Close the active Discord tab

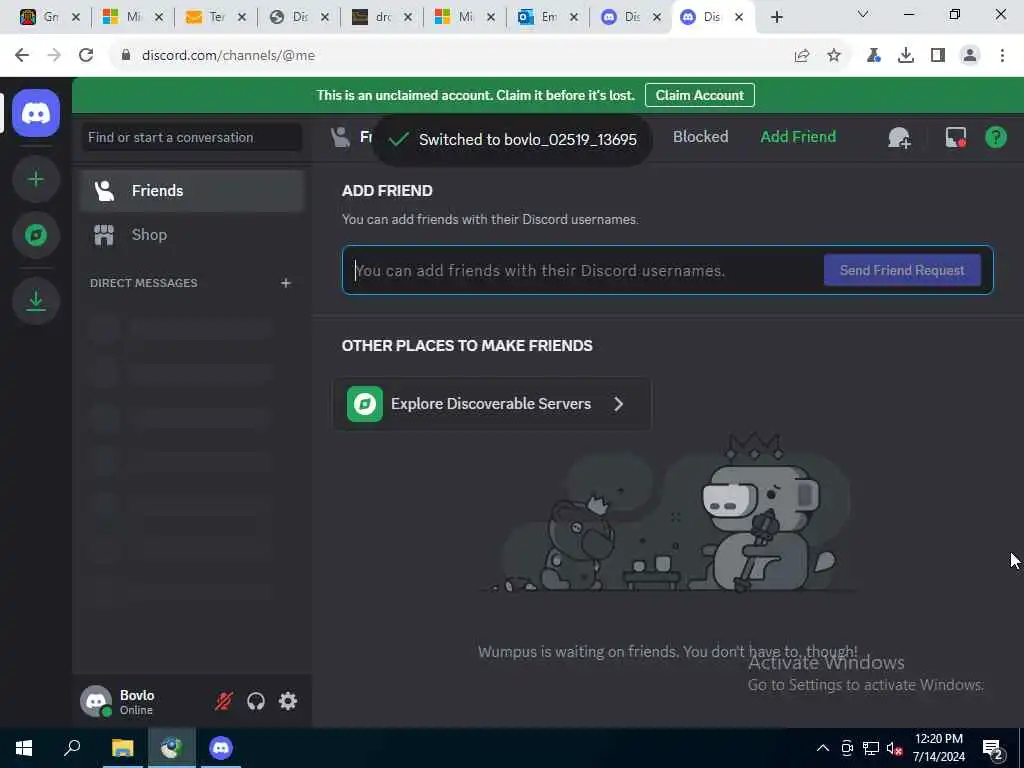click(739, 17)
